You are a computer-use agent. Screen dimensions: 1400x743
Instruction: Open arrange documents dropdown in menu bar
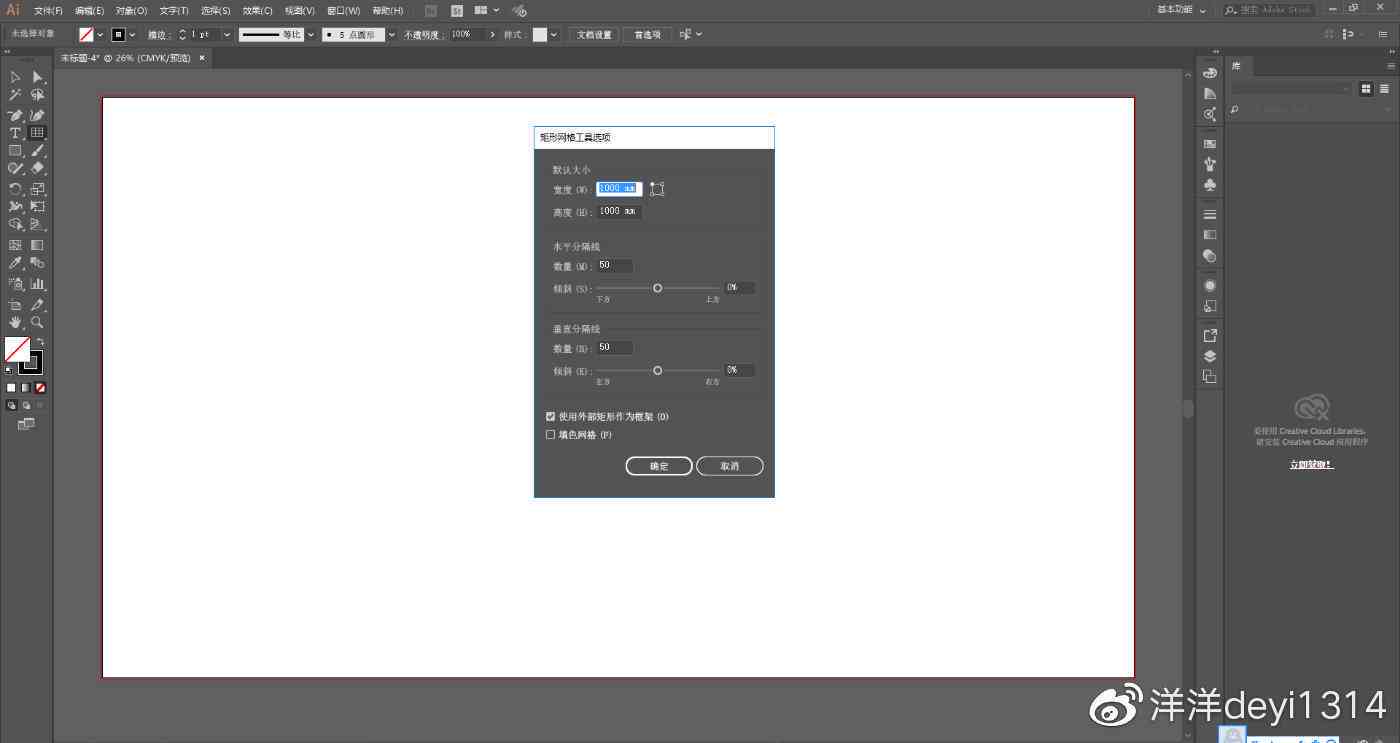coord(487,10)
